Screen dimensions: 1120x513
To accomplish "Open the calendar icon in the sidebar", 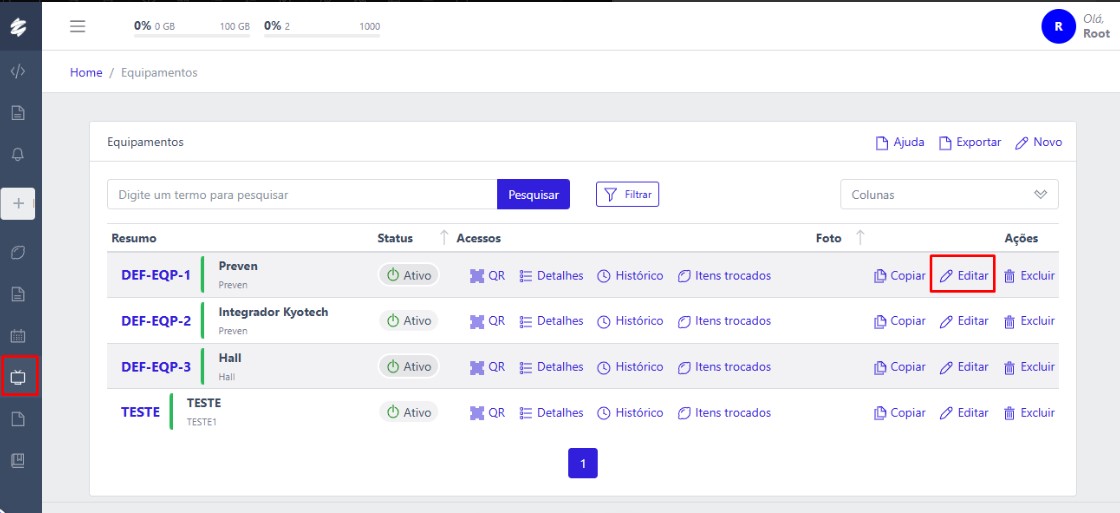I will tap(18, 335).
